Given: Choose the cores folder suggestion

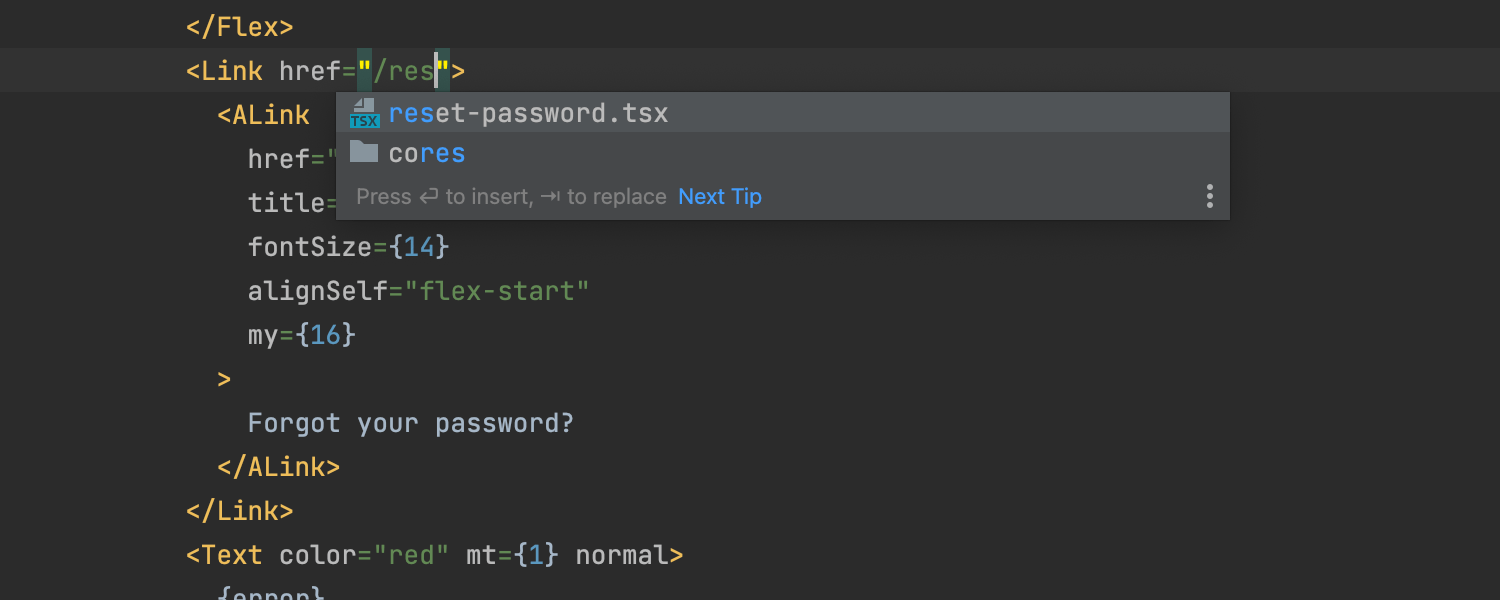Looking at the screenshot, I should click(427, 154).
